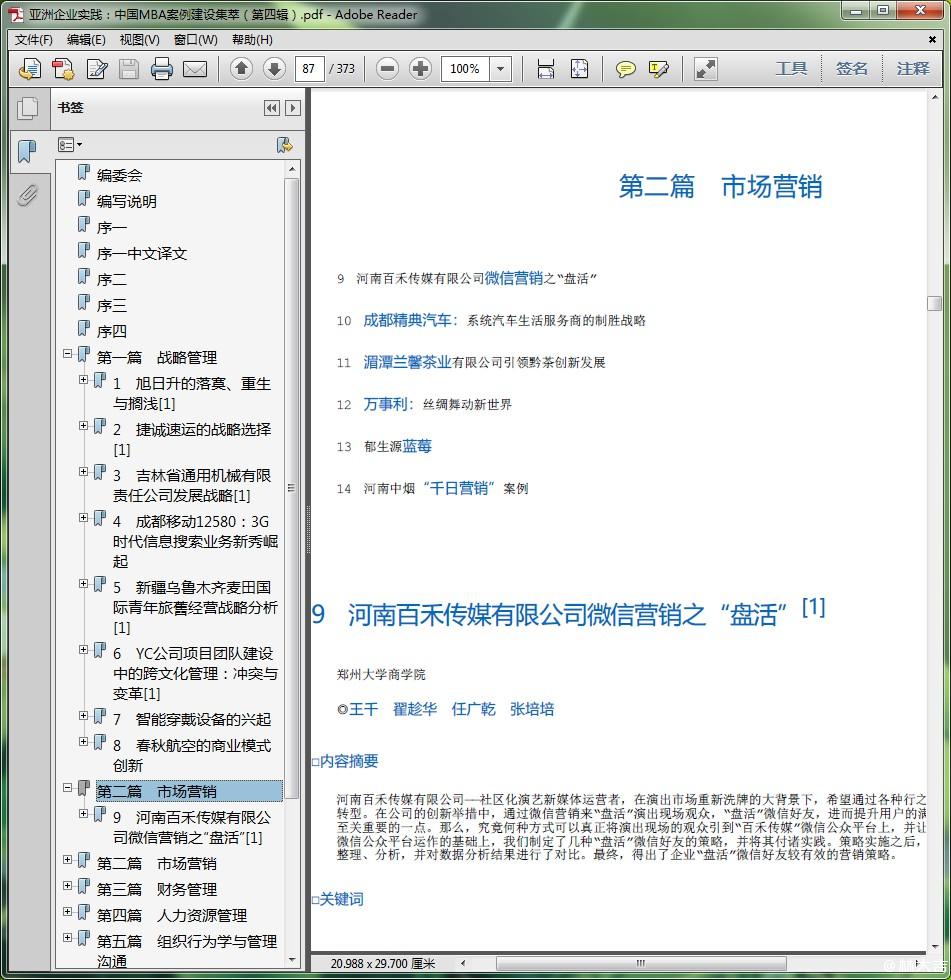This screenshot has width=951, height=980.
Task: Select bookmark 8 春秋航空的商业模式创新
Action: point(192,756)
